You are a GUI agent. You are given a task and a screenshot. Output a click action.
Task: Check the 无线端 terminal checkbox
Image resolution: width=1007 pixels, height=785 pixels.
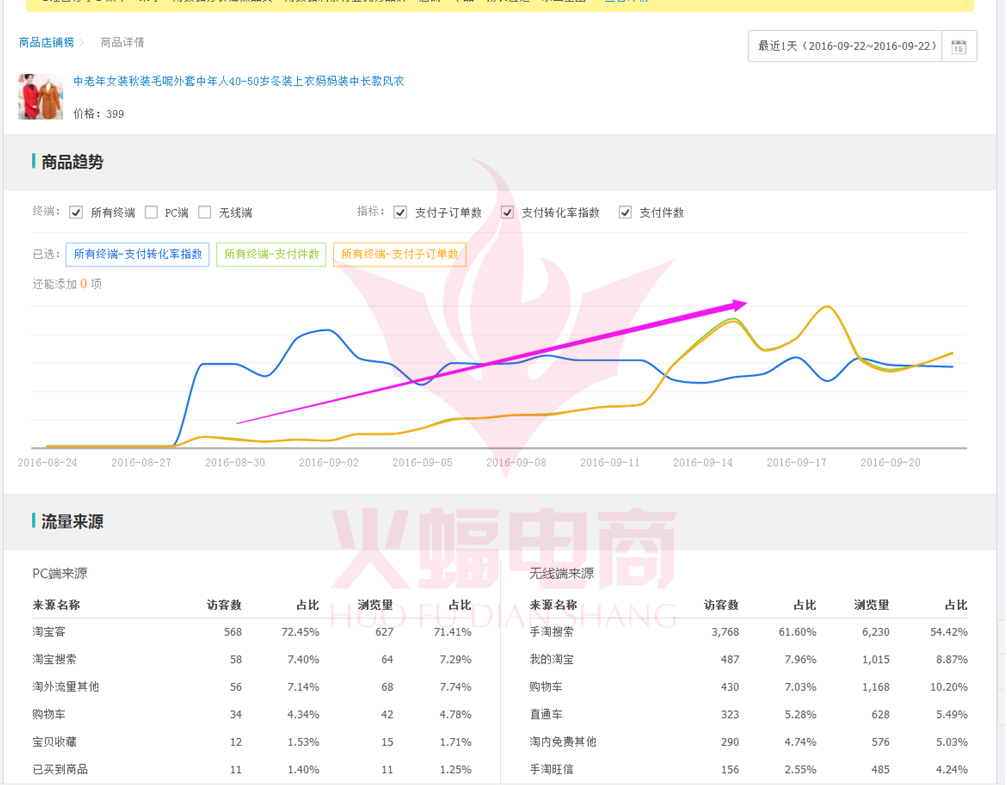[x=205, y=213]
